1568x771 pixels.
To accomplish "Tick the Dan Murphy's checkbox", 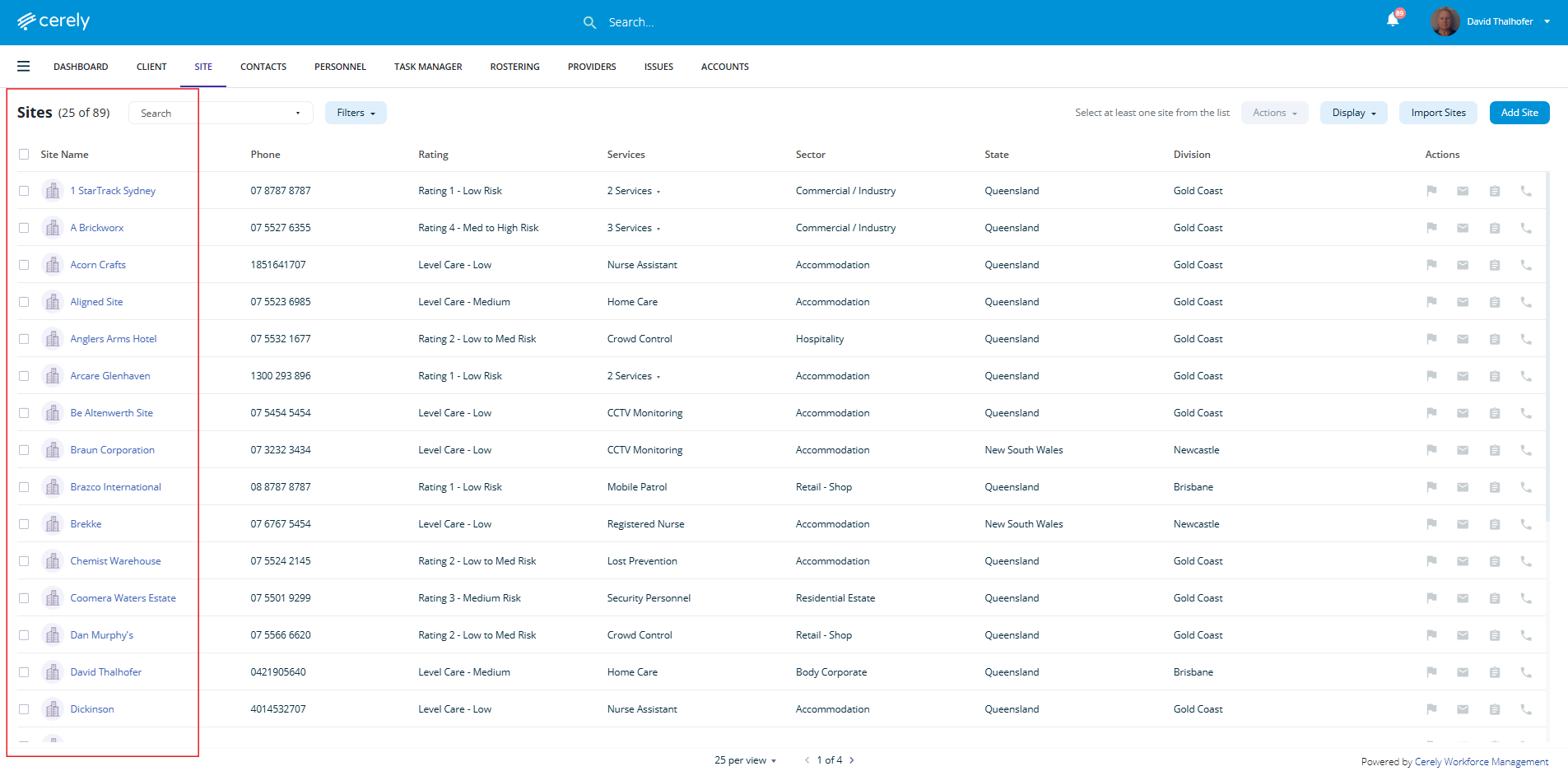I will [24, 635].
